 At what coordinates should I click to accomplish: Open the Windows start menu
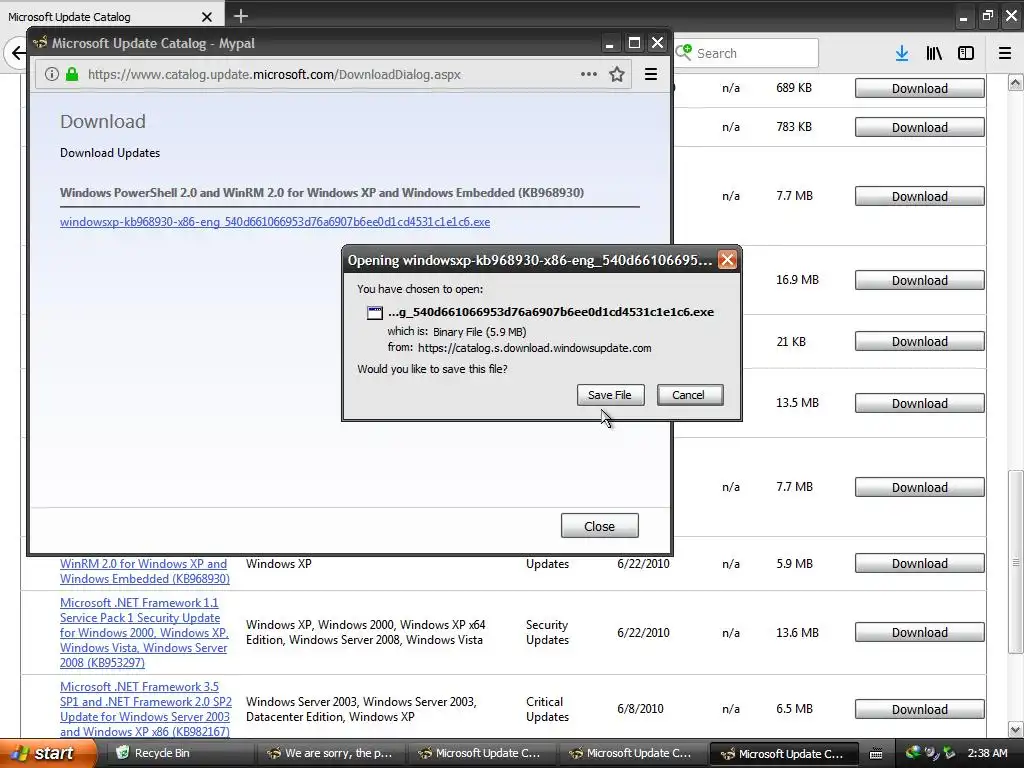click(x=47, y=754)
